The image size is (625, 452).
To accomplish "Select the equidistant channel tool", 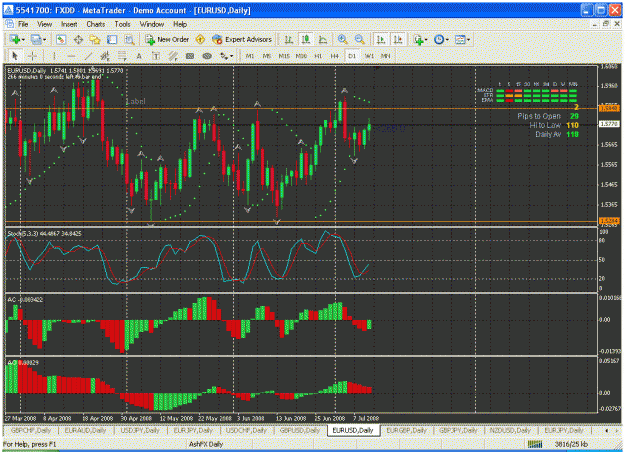I will coord(105,56).
